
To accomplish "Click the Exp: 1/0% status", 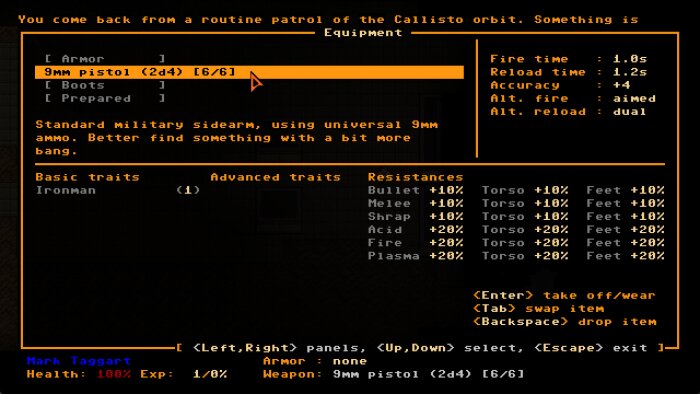I will (183, 374).
